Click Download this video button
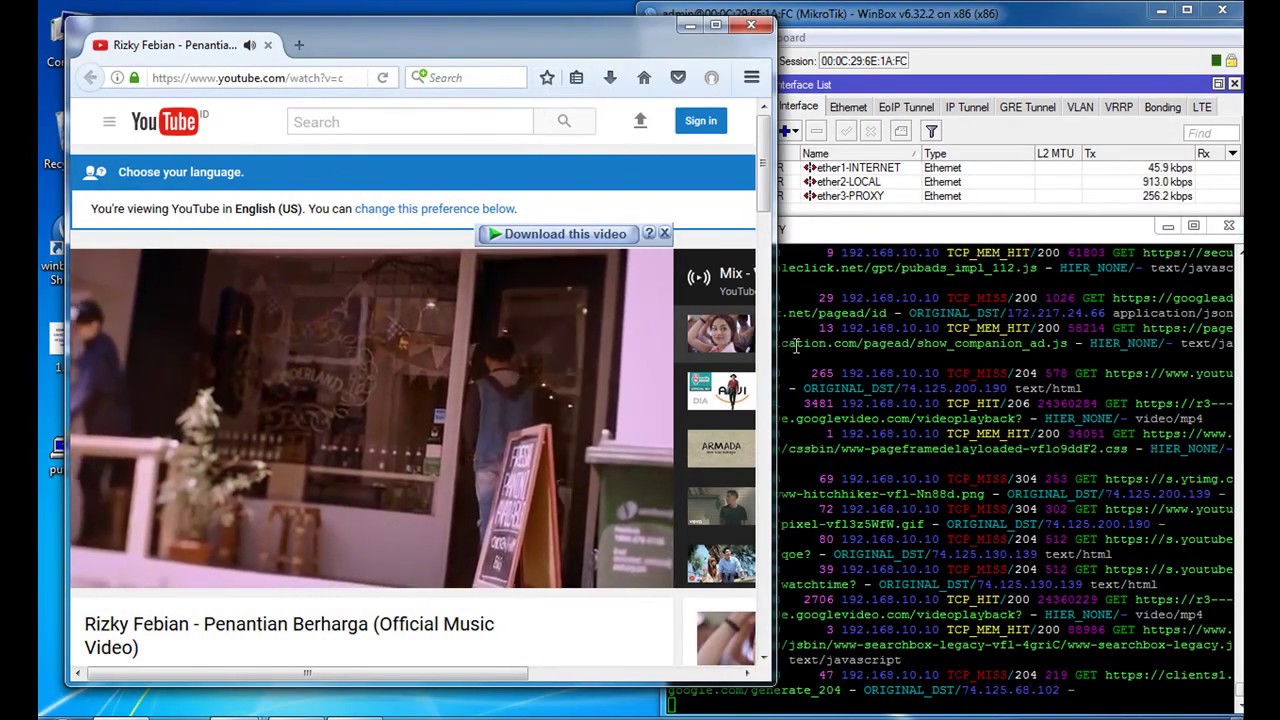Image resolution: width=1280 pixels, height=720 pixels. pos(558,234)
